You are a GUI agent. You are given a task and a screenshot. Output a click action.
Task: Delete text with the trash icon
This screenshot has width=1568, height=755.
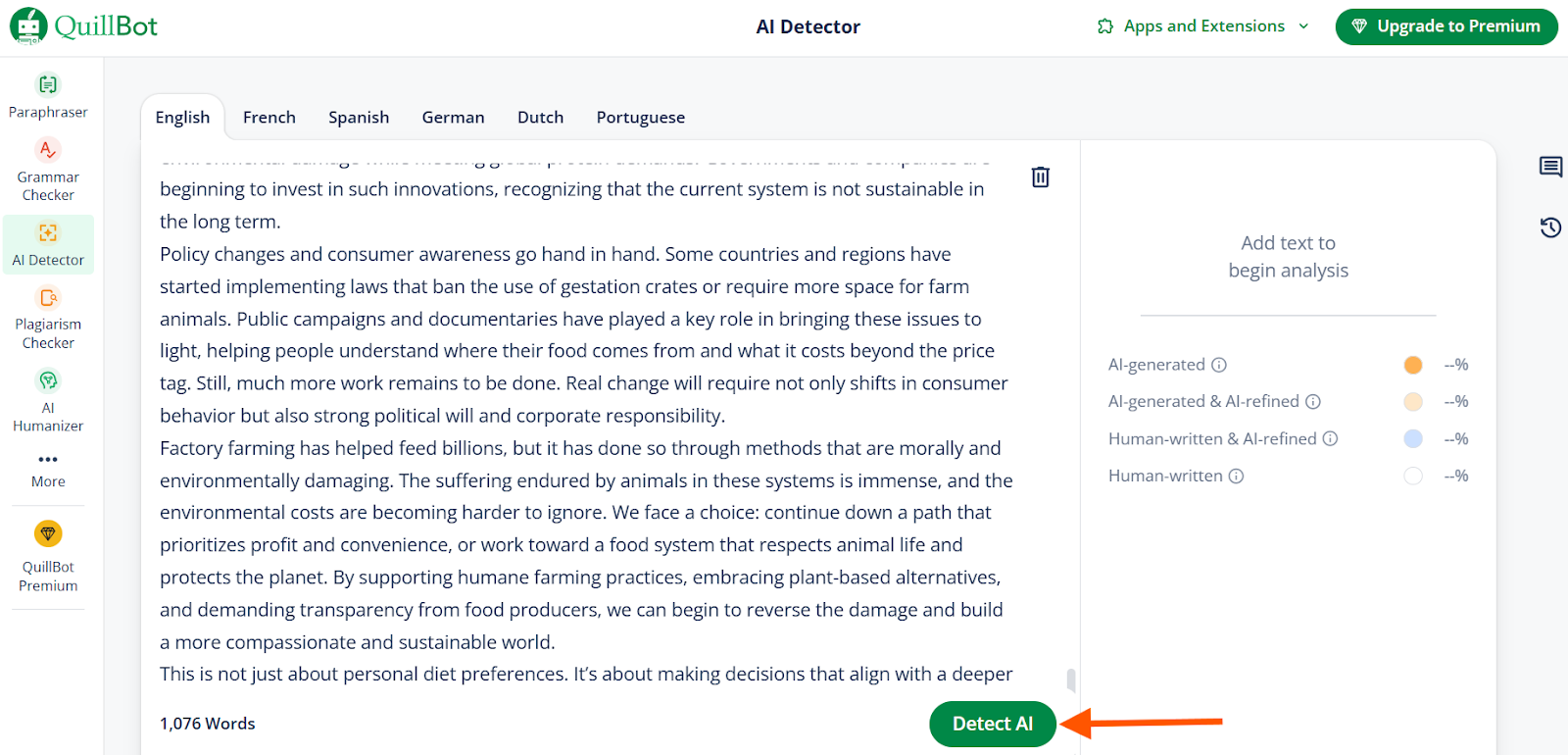(x=1041, y=177)
